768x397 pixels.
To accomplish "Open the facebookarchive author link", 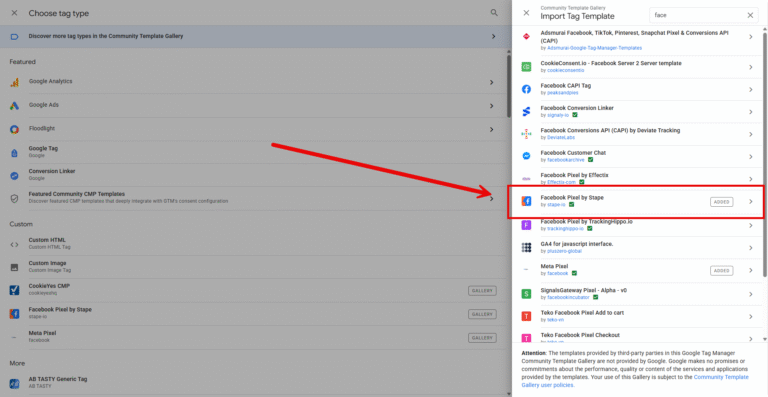I will click(566, 160).
